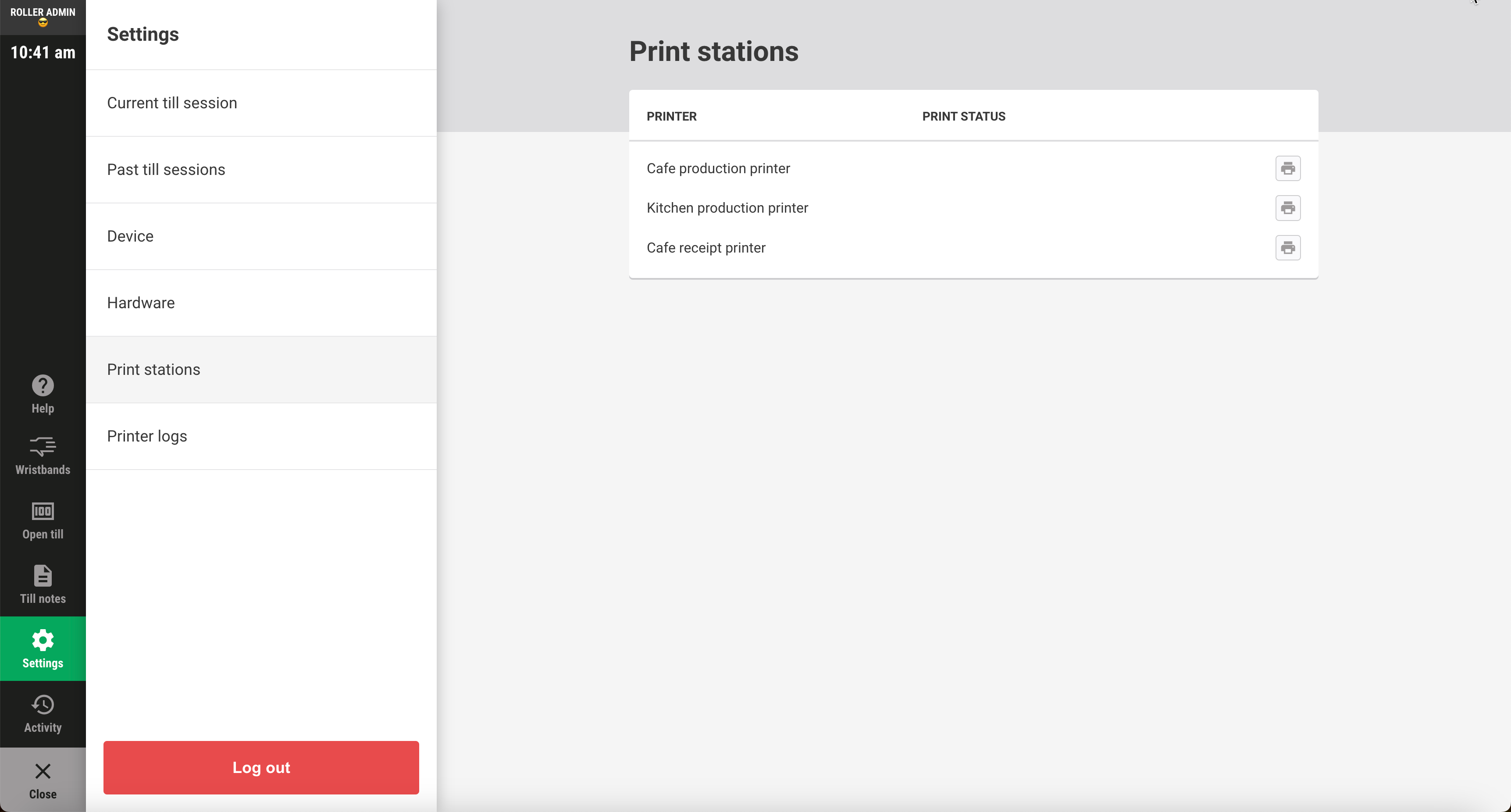Click the Cafe production printer print icon

(1287, 168)
